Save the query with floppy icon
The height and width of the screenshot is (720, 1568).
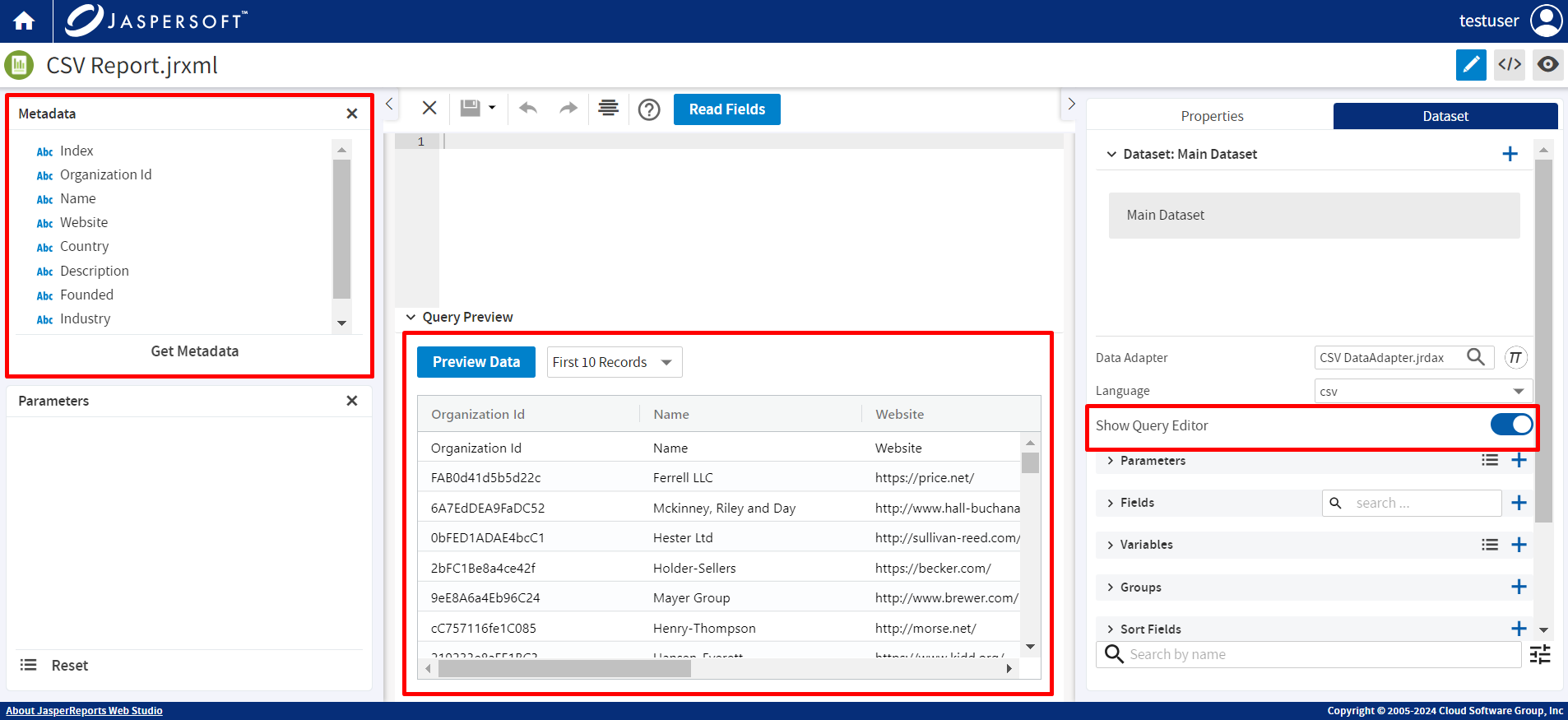[x=470, y=108]
